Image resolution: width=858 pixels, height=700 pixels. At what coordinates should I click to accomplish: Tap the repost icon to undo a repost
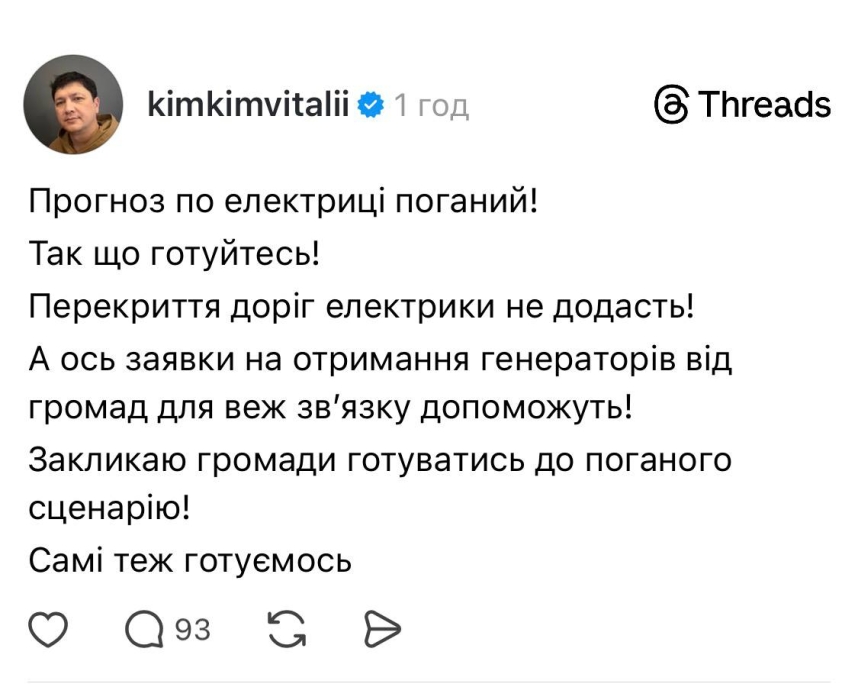point(289,630)
